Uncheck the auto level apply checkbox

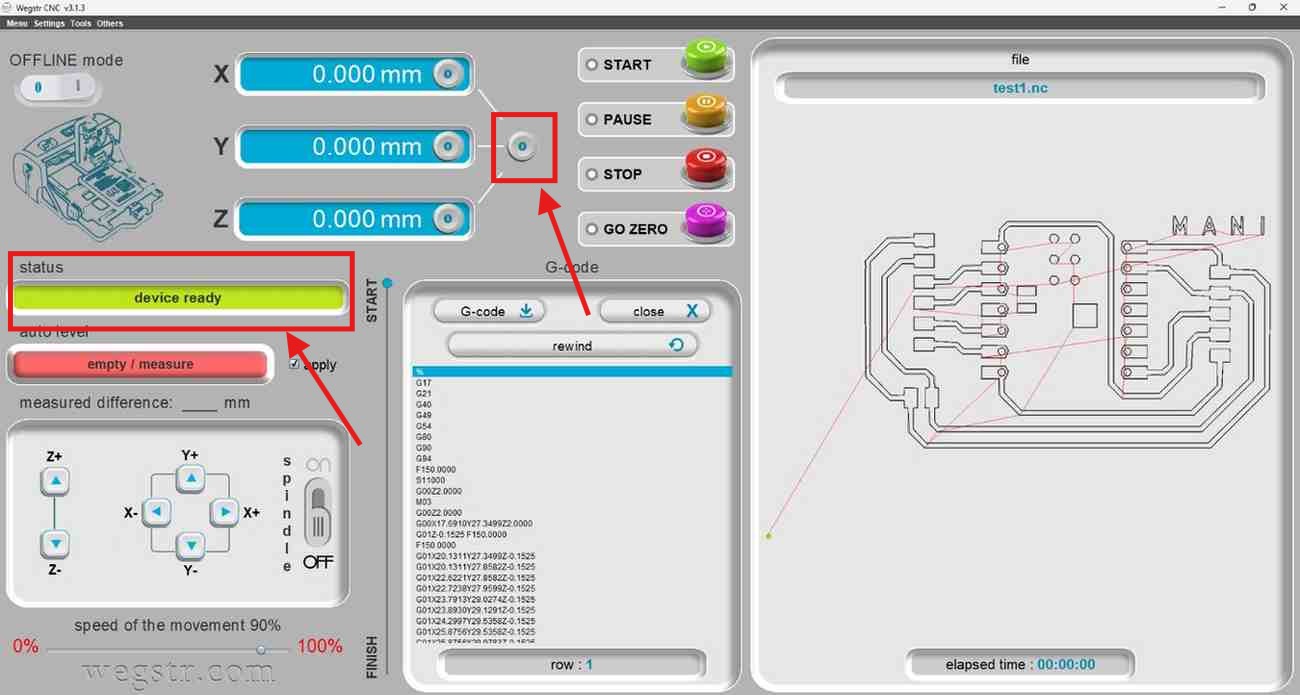(x=293, y=364)
